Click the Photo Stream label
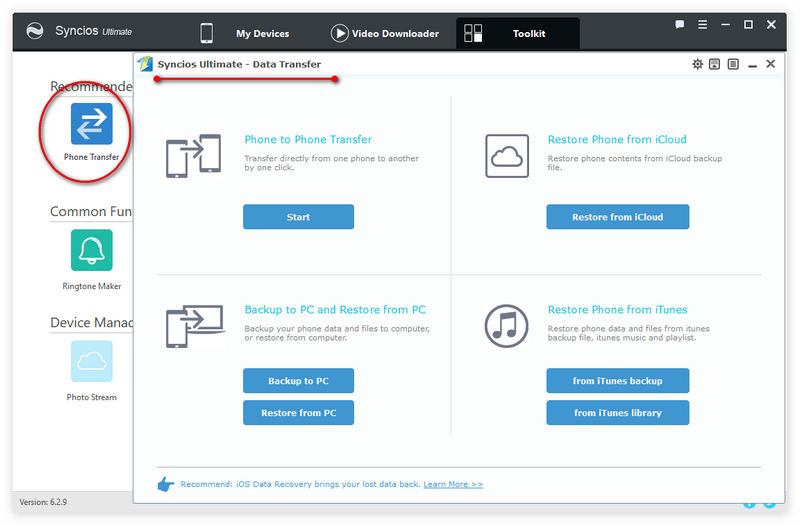The height and width of the screenshot is (526, 800). 91,397
